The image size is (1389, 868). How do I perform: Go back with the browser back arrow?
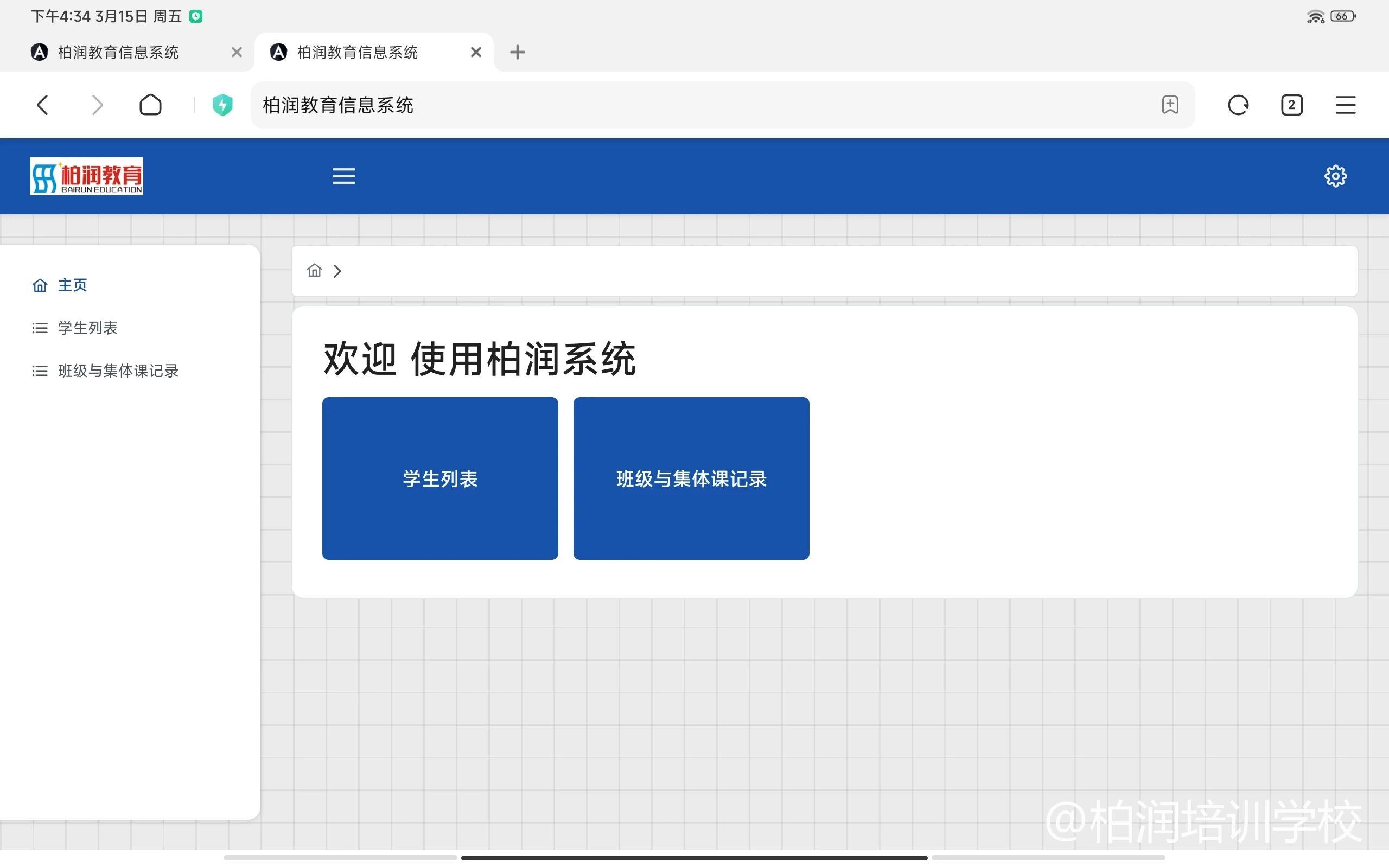(42, 105)
